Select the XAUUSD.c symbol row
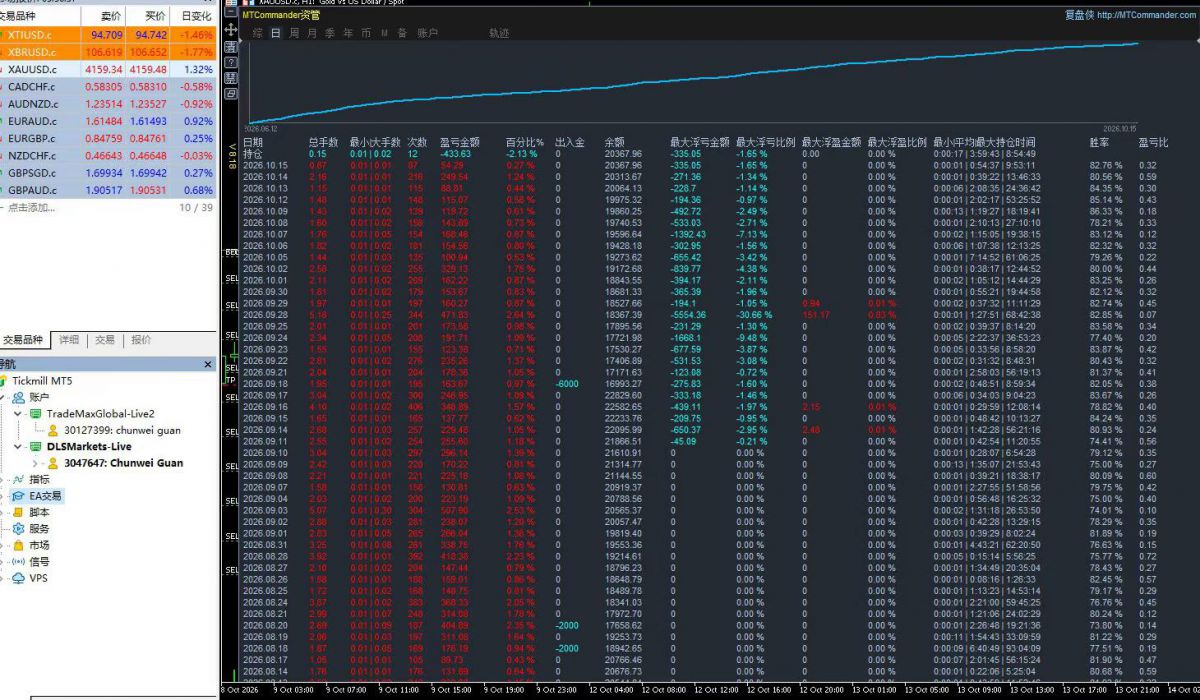 (108, 70)
